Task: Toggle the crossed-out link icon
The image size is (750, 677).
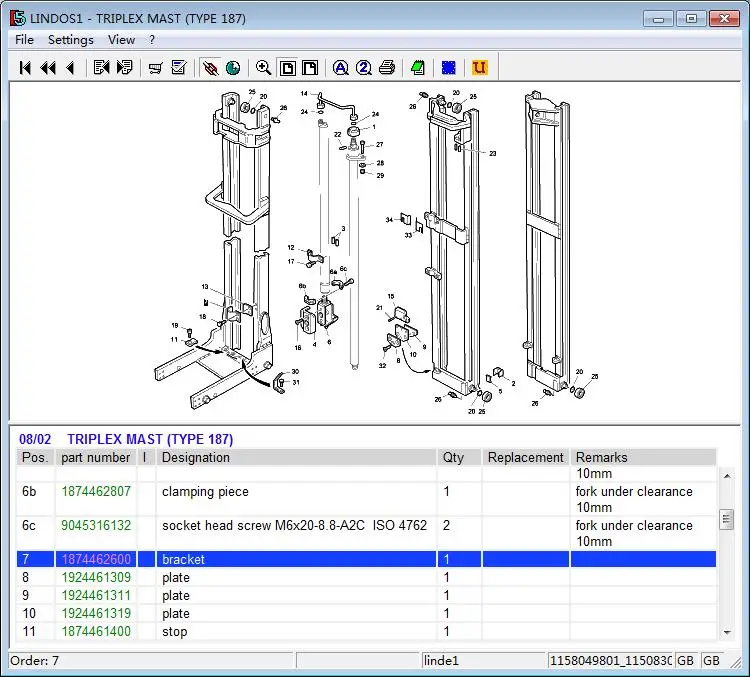Action: coord(210,67)
